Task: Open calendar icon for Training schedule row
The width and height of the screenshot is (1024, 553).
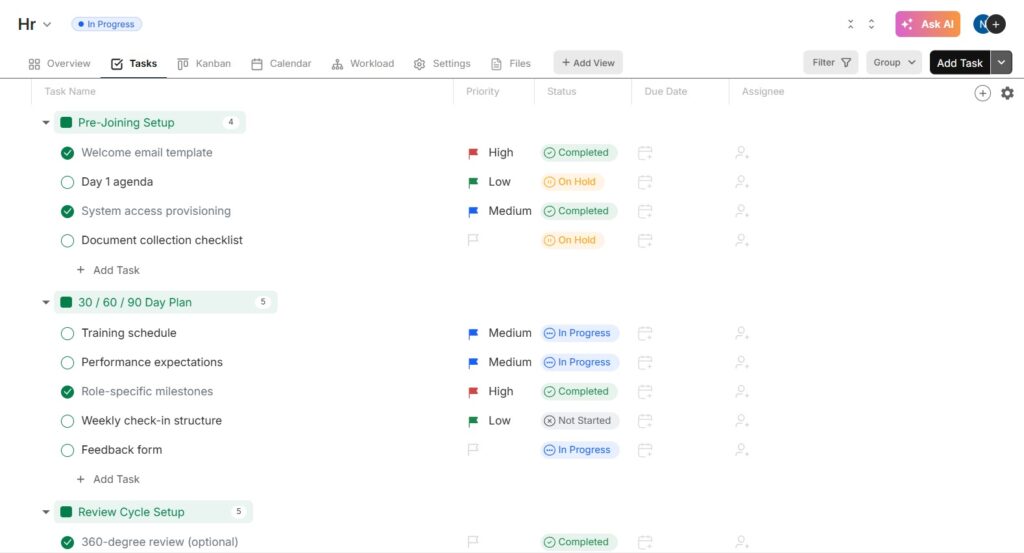Action: coord(646,333)
